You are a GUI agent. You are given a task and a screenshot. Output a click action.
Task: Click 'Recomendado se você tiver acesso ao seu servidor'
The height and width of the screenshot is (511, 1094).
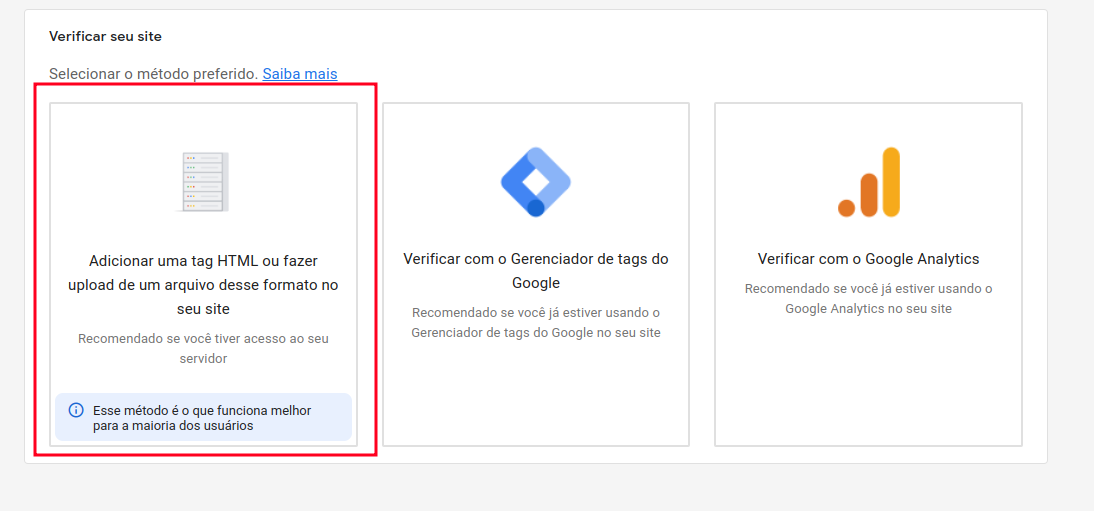[x=203, y=348]
